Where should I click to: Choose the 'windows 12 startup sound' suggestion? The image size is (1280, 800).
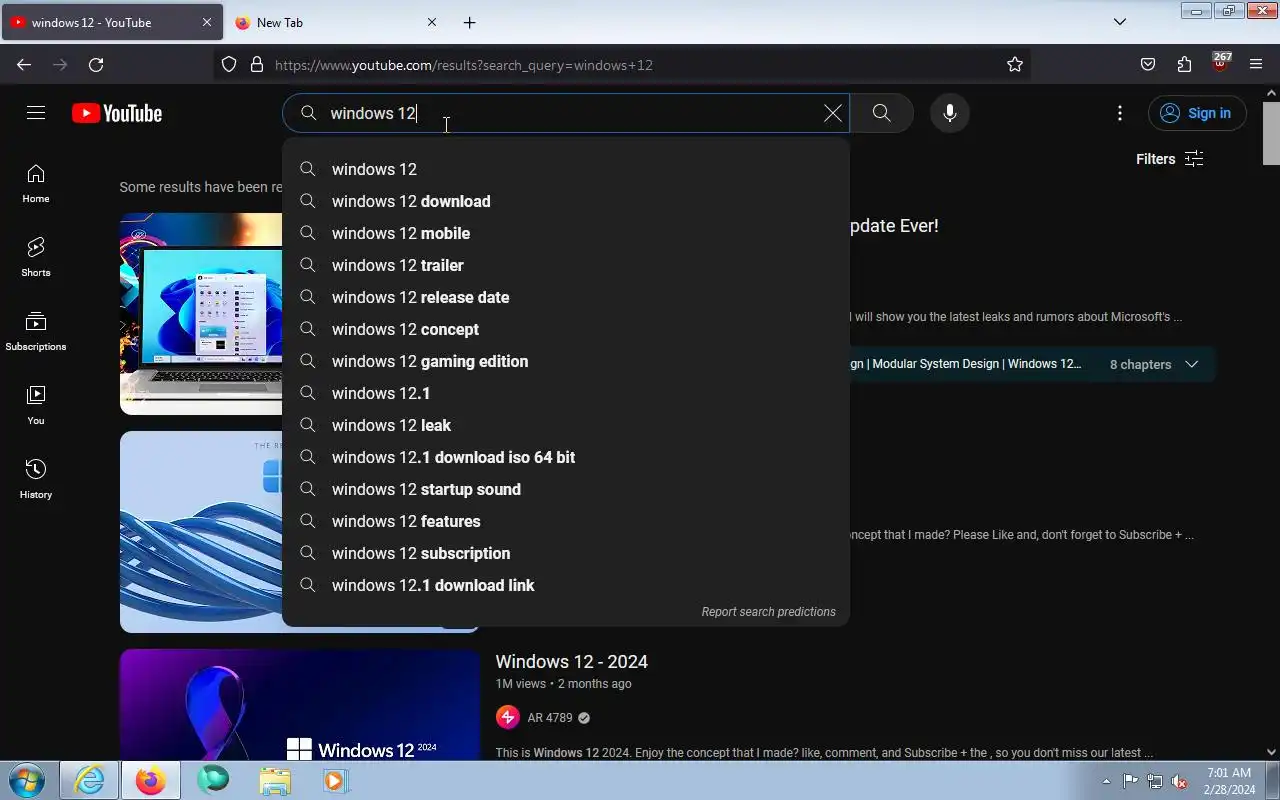566,489
